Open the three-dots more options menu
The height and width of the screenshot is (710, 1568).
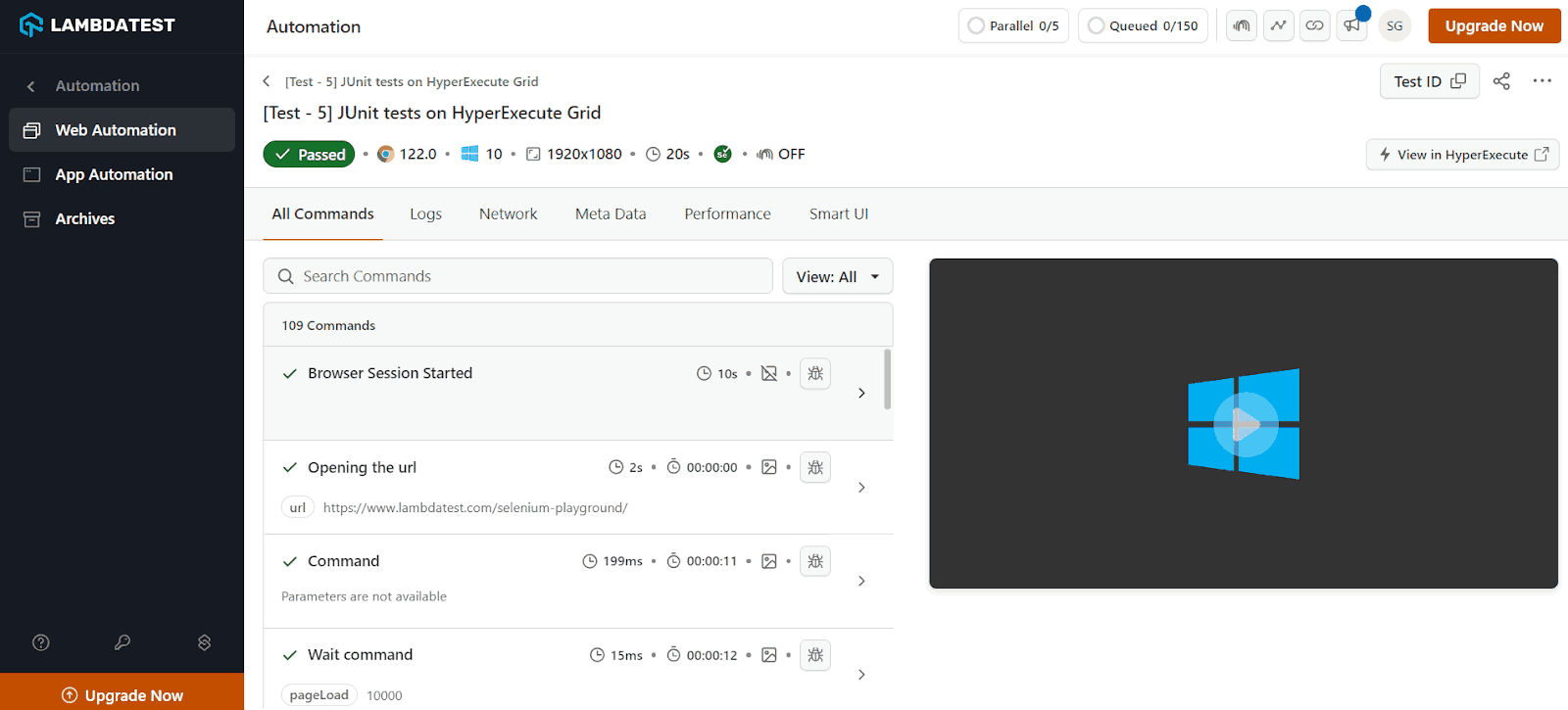(x=1543, y=81)
